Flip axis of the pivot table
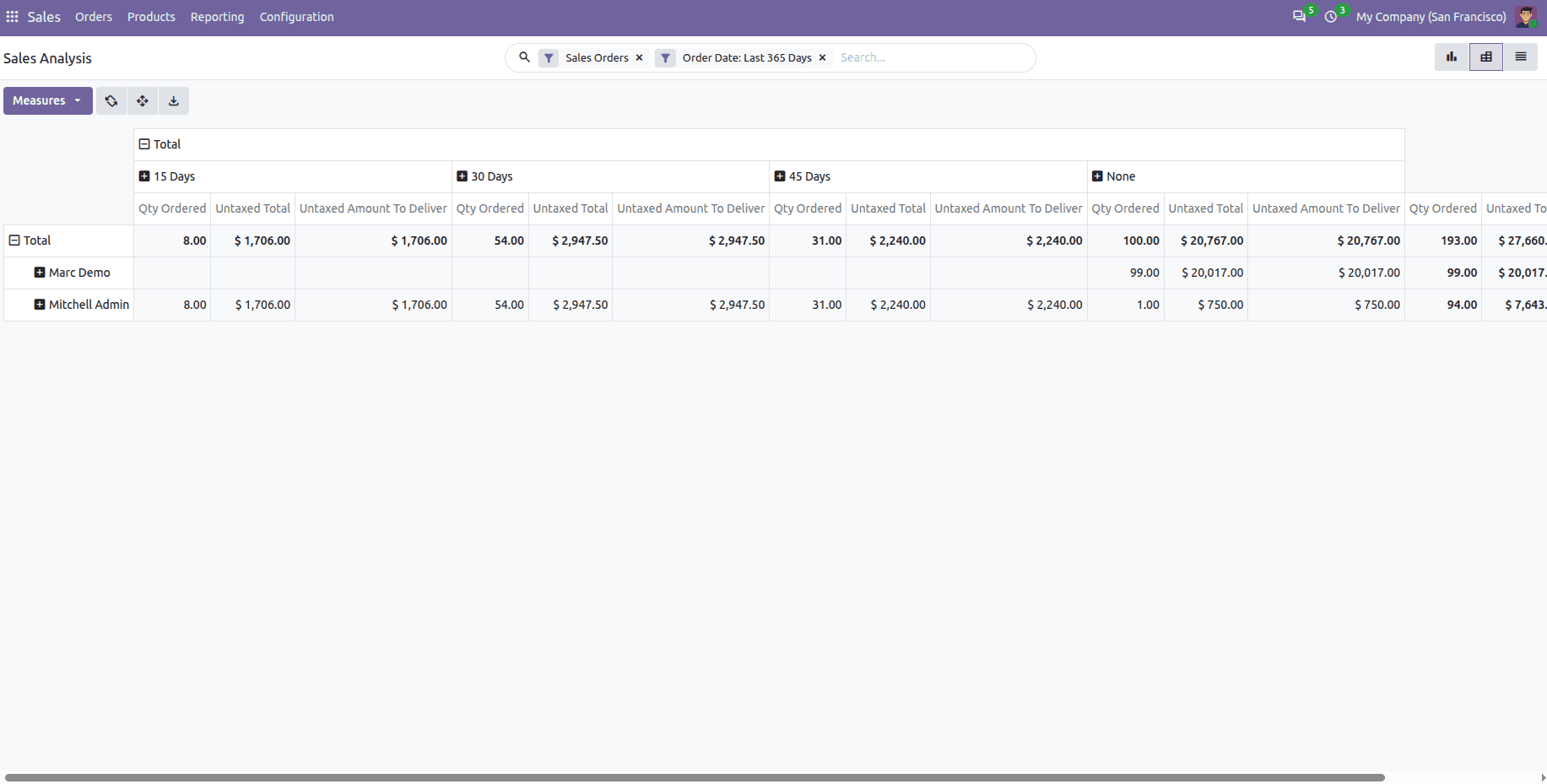The height and width of the screenshot is (784, 1547). coord(111,101)
